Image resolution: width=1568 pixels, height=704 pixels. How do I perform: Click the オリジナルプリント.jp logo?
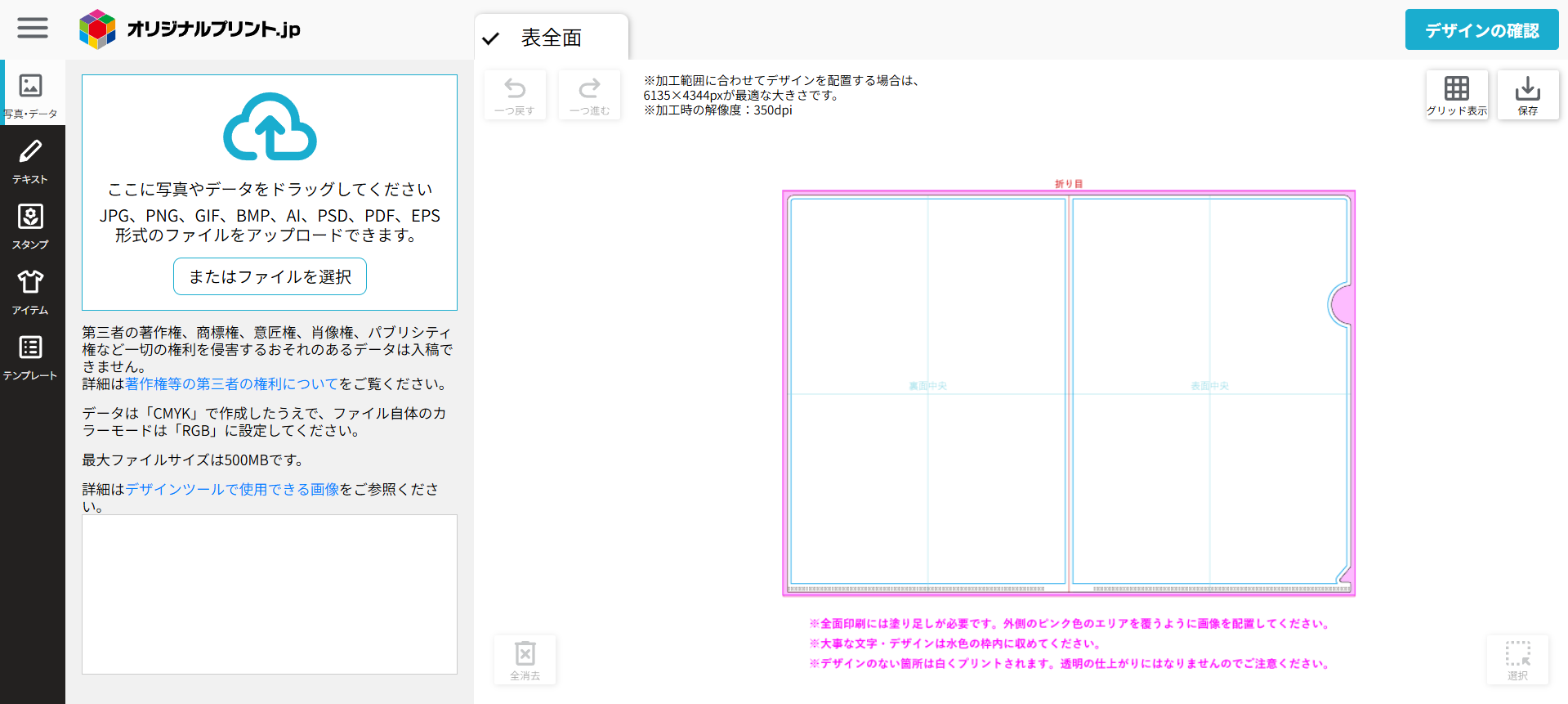(190, 29)
